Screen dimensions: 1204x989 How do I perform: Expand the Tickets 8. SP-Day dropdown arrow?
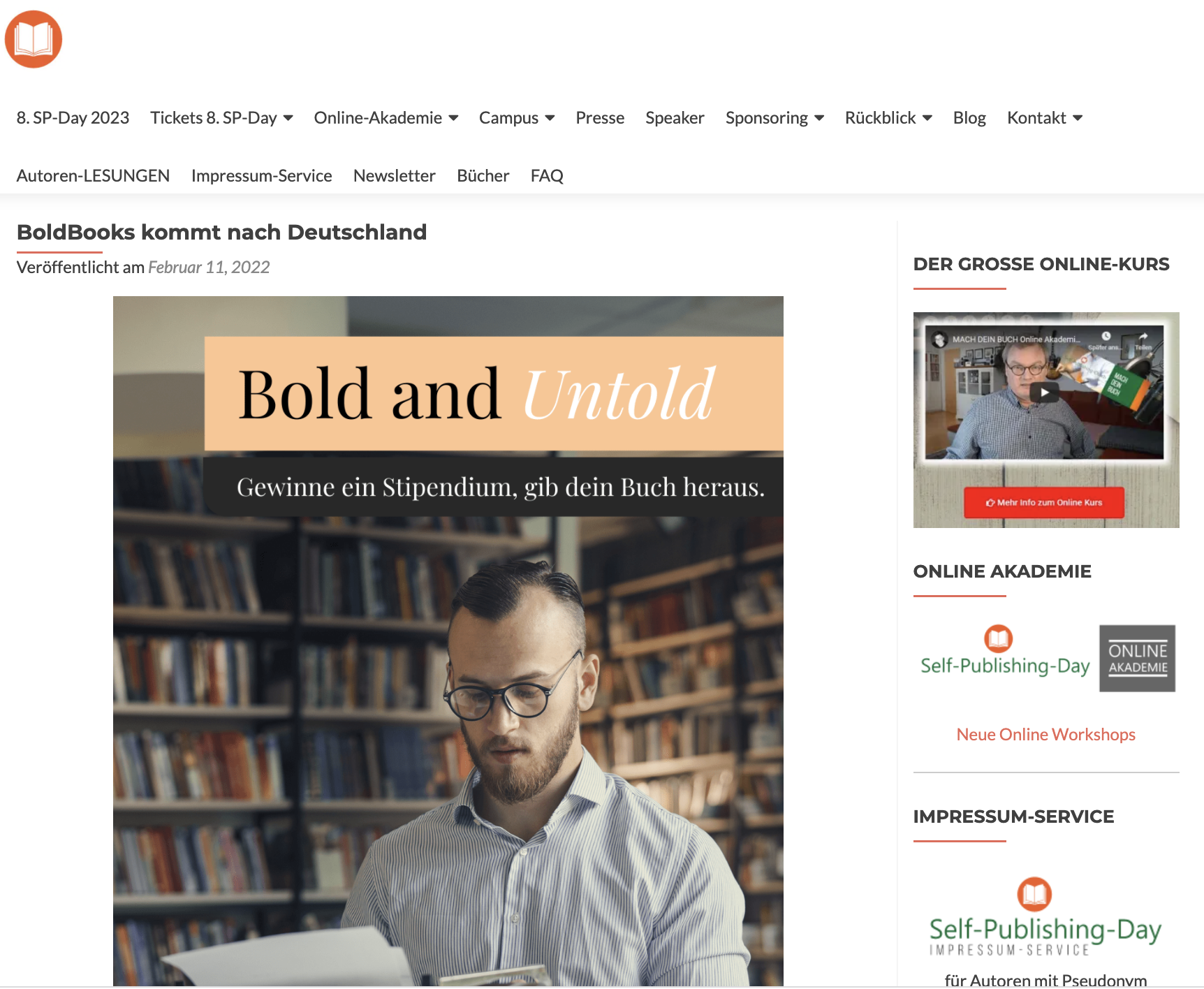tap(288, 118)
